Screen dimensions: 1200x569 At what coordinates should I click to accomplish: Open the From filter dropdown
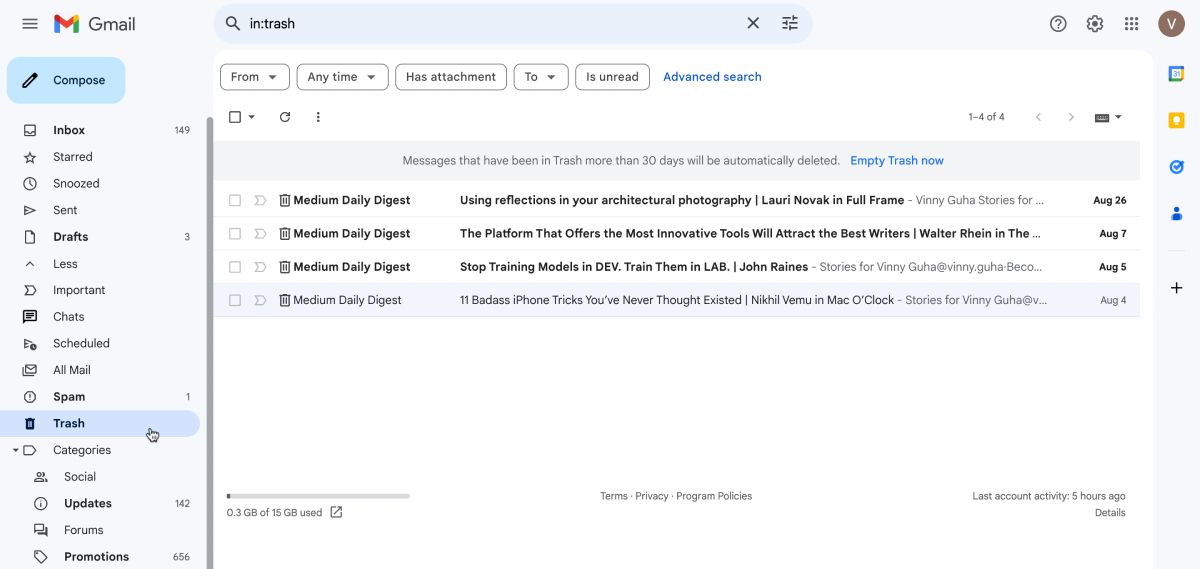[254, 77]
